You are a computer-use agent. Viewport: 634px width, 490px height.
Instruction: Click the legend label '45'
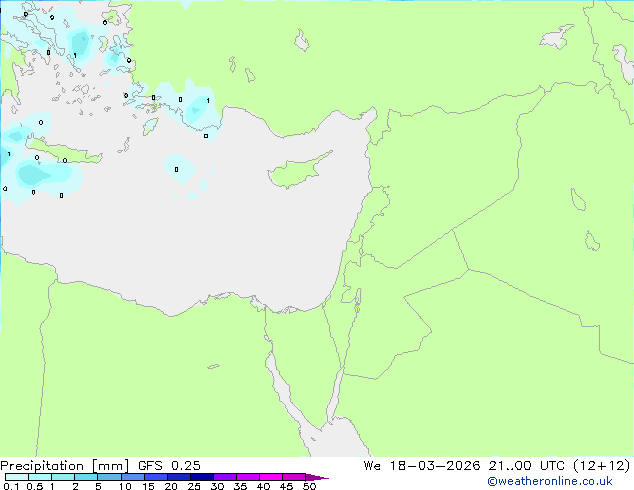(x=286, y=486)
